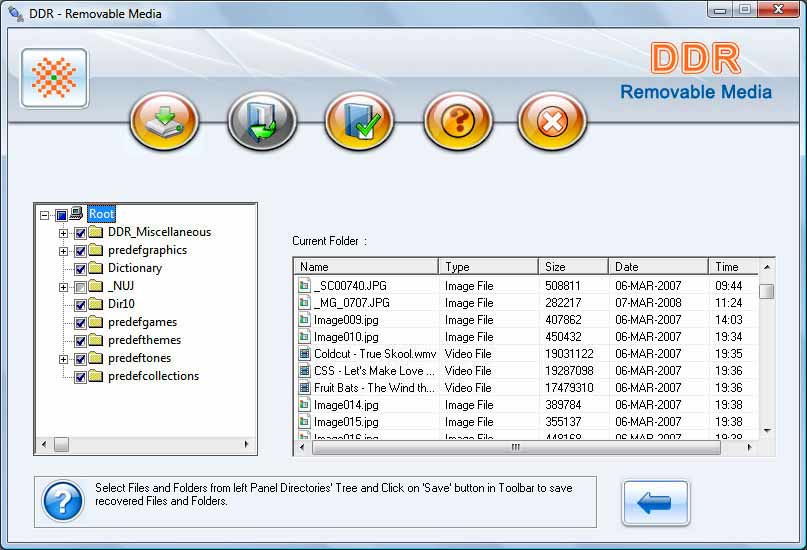The image size is (807, 550).
Task: Uncheck the DDR_Miscellaneous checkbox
Action: point(80,233)
